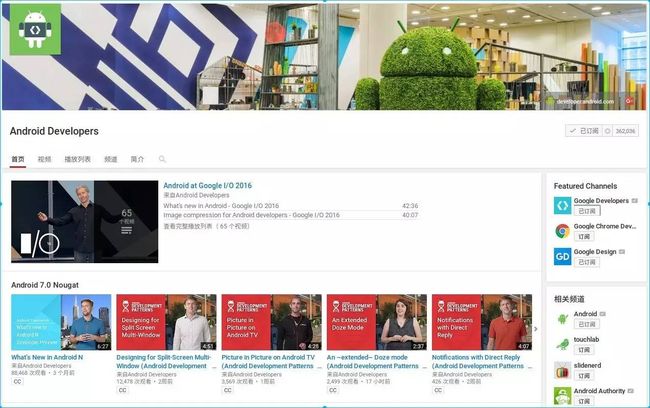Viewport: 650px width, 408px height.
Task: Click the Google Chrome Developers channel icon
Action: click(x=563, y=231)
